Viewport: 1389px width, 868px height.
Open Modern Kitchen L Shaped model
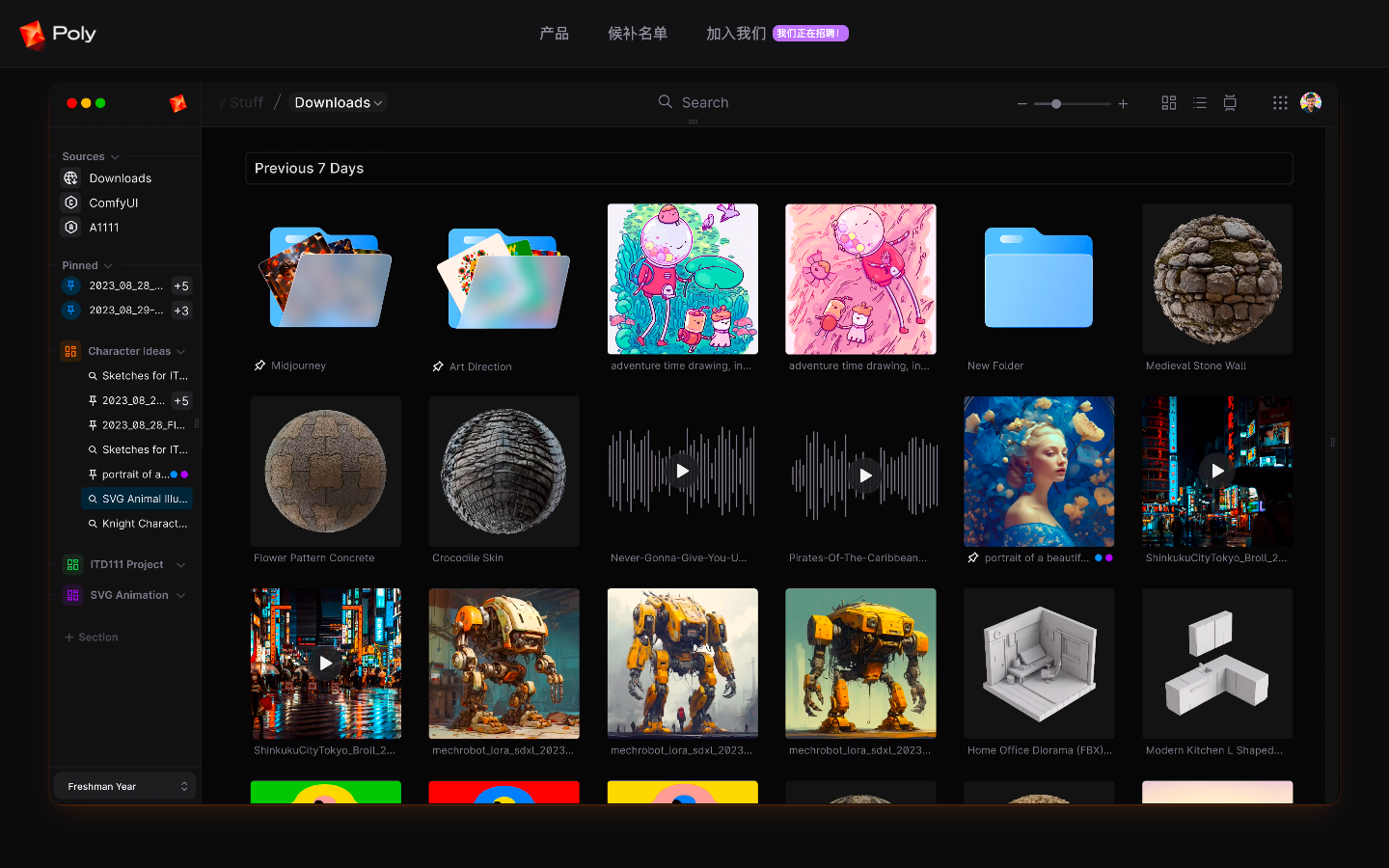pos(1217,664)
